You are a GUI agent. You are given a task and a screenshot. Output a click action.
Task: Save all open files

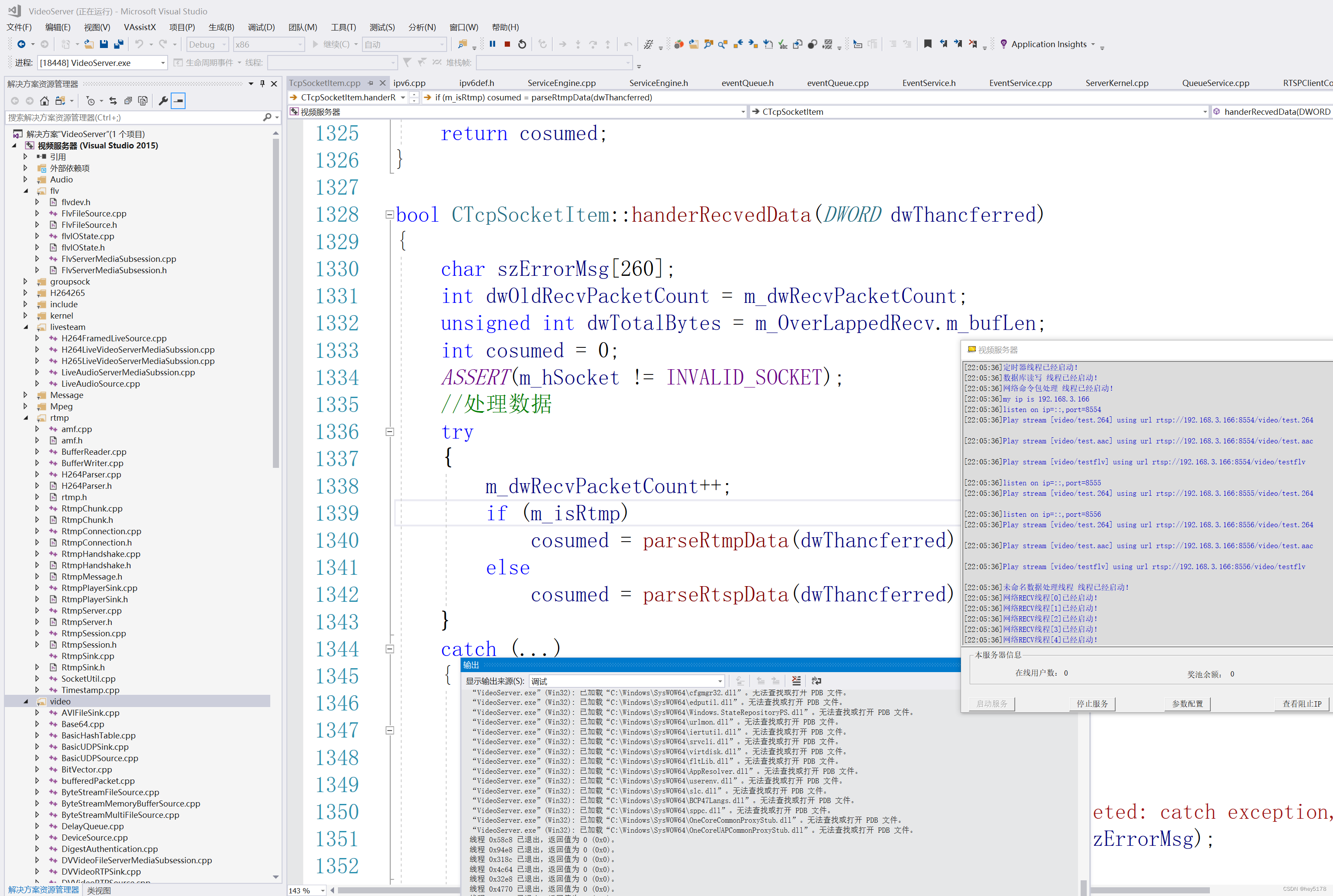pyautogui.click(x=119, y=44)
